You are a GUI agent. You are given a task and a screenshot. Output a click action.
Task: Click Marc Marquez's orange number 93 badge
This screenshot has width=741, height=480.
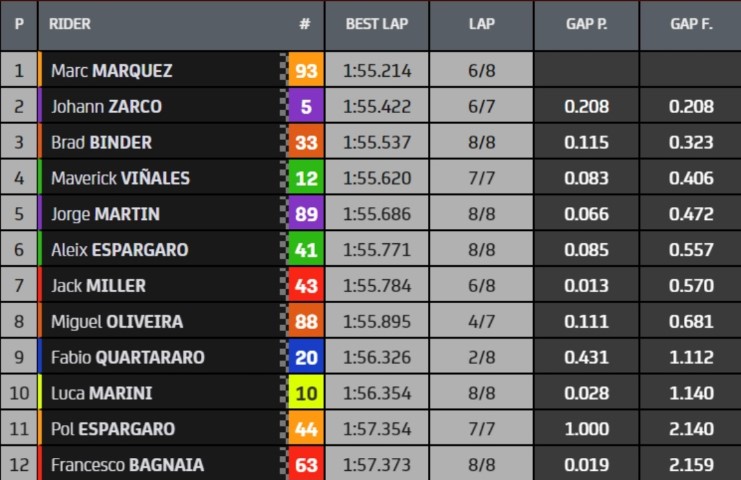pos(305,71)
